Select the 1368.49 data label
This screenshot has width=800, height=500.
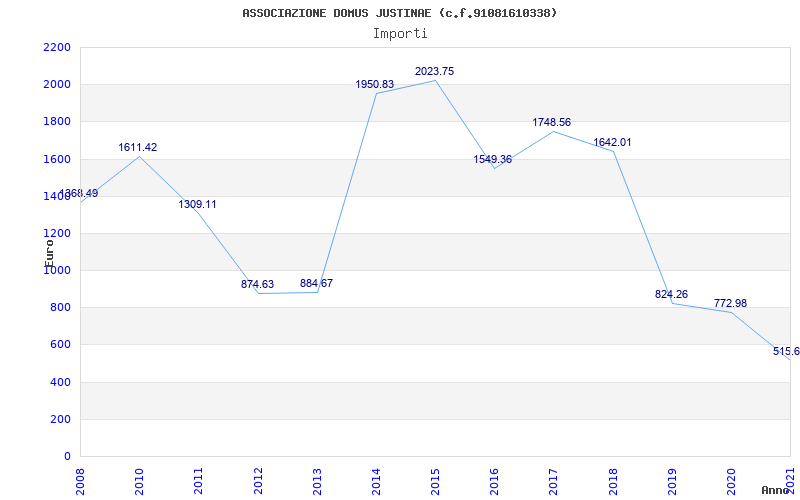(x=79, y=193)
